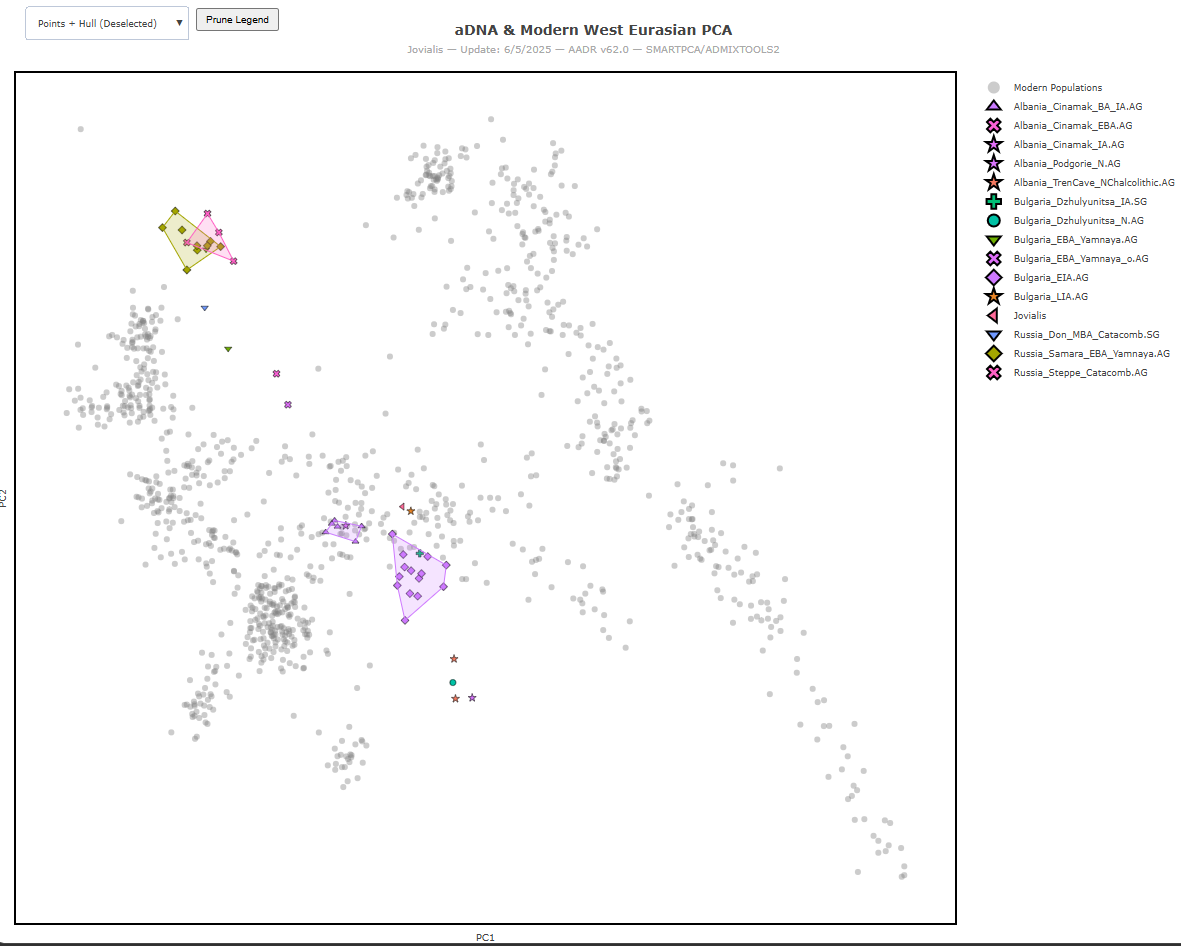Click the Albania_TrenCave_NChalcolithic.AG star icon

coord(993,182)
